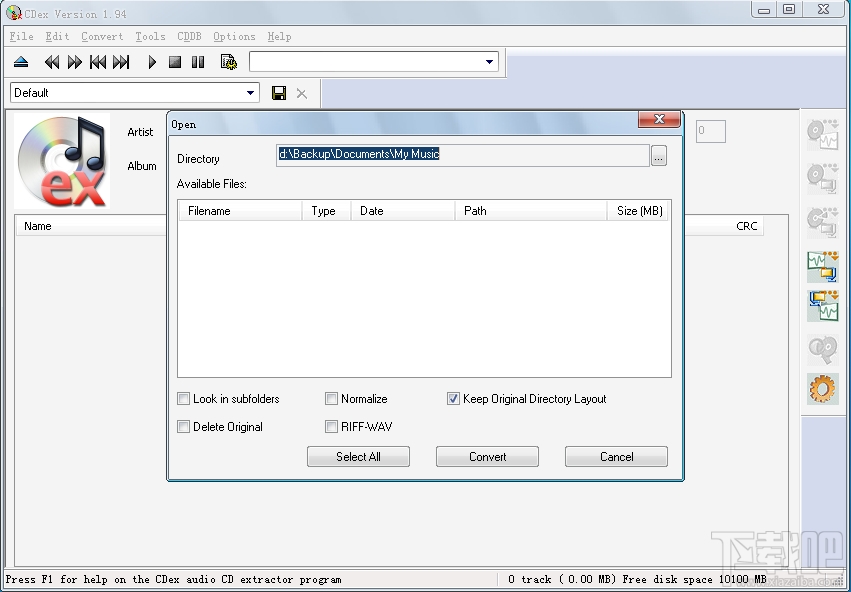Delete profile with the gray X icon
This screenshot has width=851, height=592.
tap(302, 94)
